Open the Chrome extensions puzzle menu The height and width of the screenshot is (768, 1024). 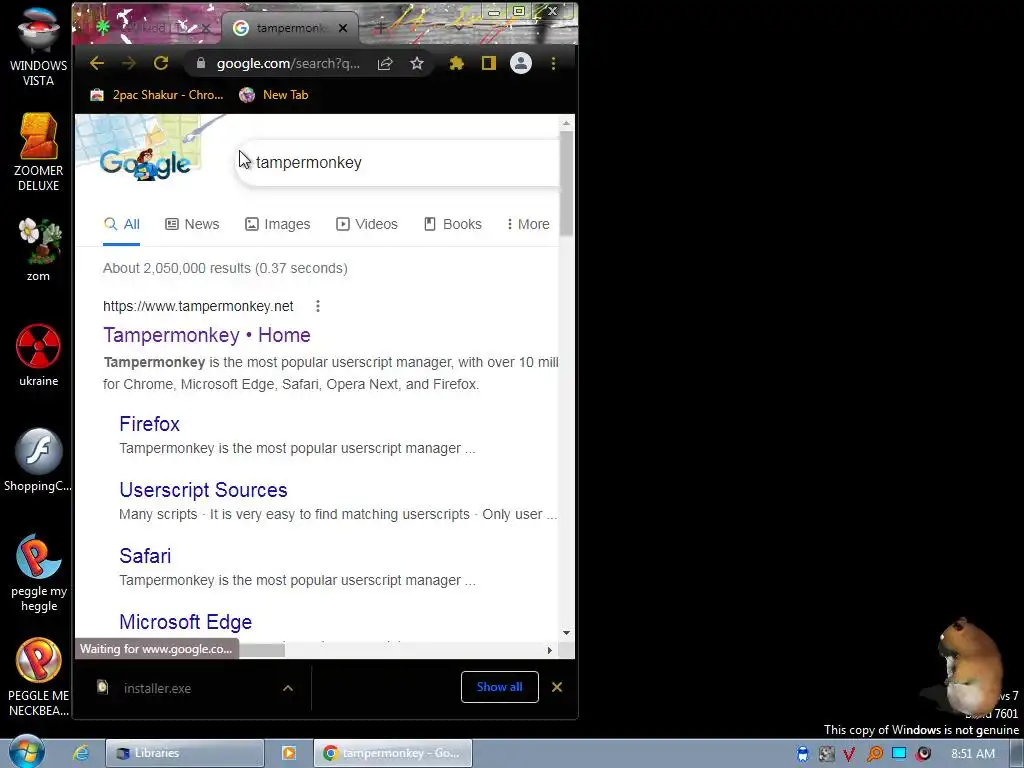456,63
